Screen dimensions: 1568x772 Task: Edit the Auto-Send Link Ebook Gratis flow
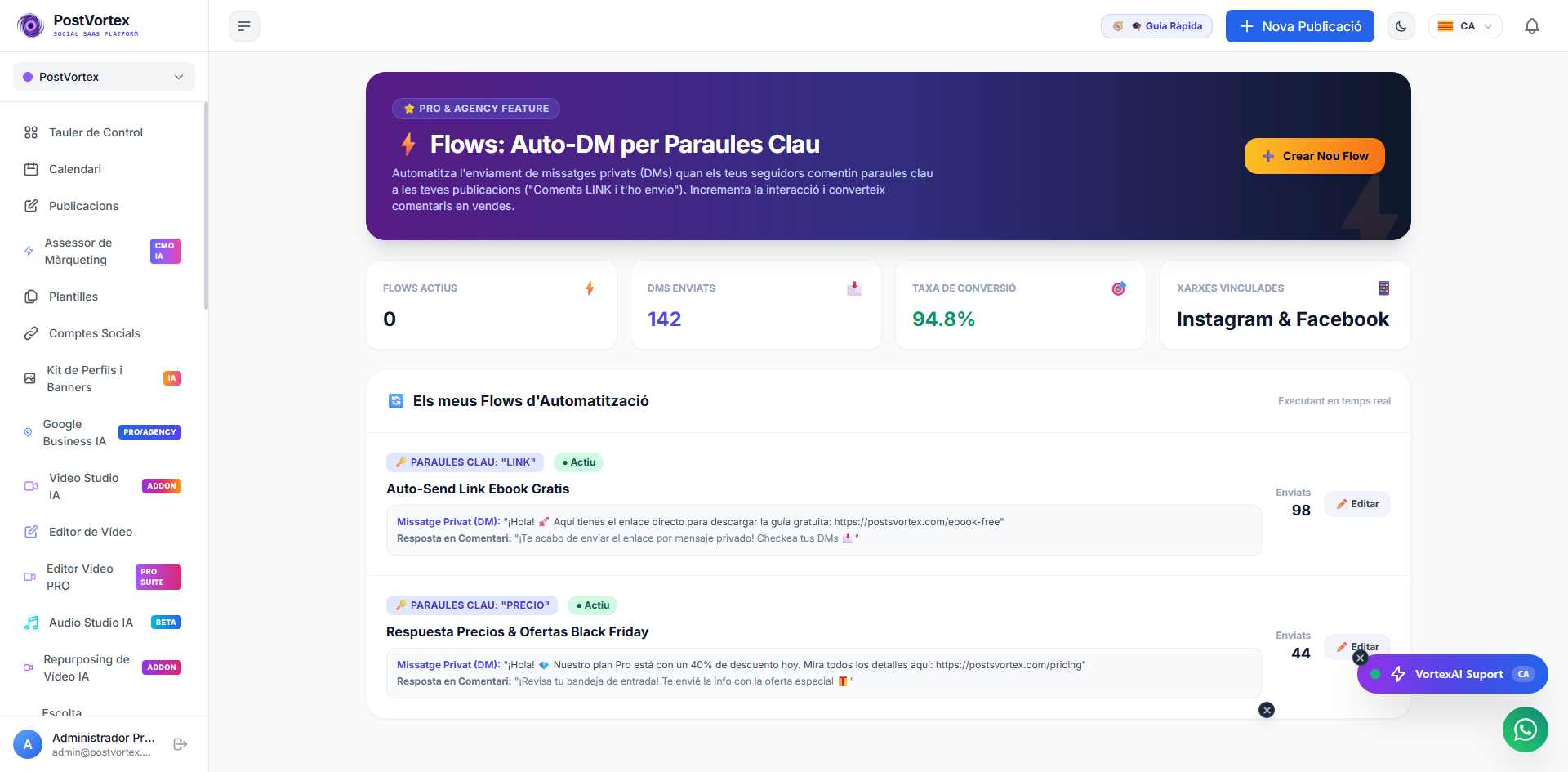(x=1357, y=504)
